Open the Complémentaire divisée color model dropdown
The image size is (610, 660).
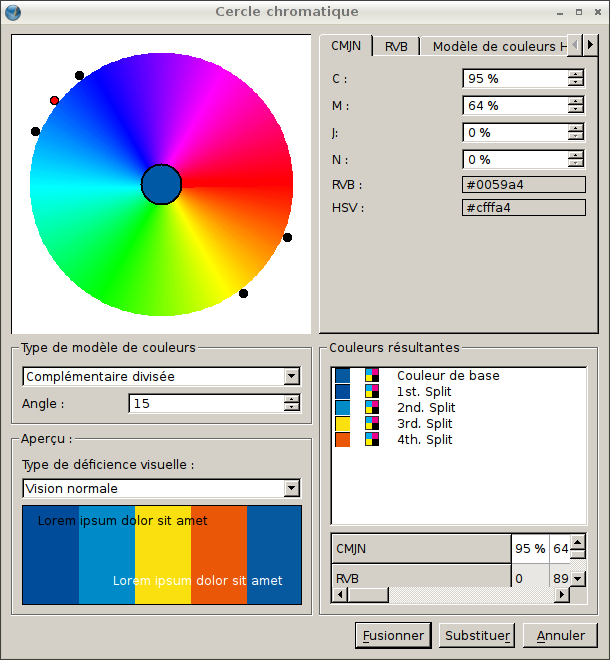tap(162, 376)
